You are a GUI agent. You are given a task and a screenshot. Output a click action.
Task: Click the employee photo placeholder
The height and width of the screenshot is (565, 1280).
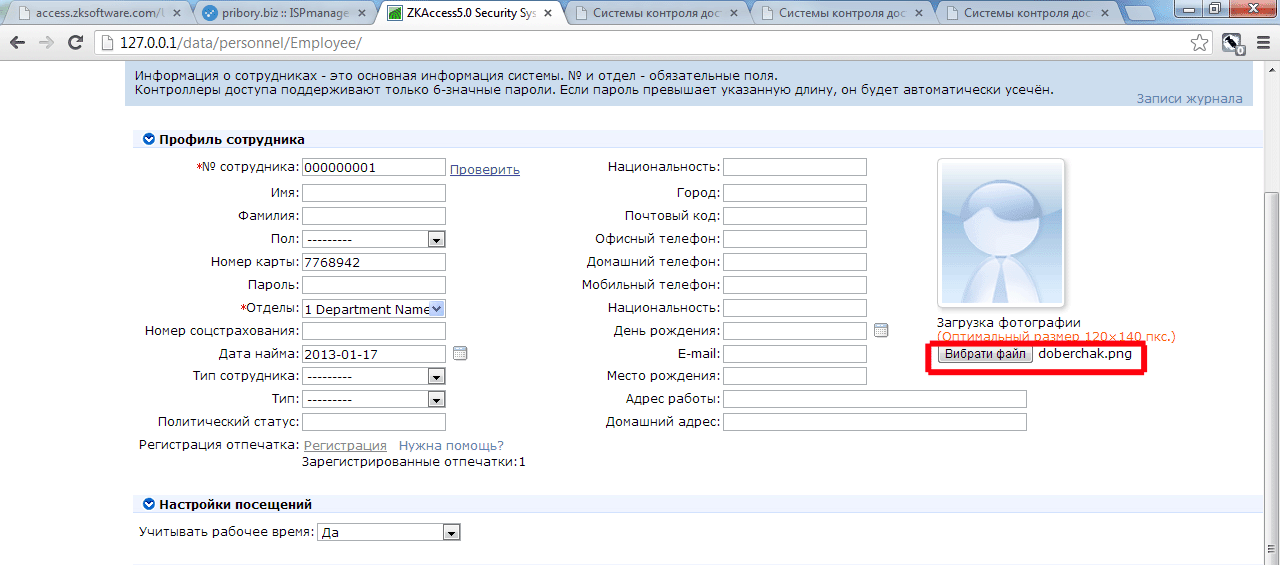pos(1000,233)
